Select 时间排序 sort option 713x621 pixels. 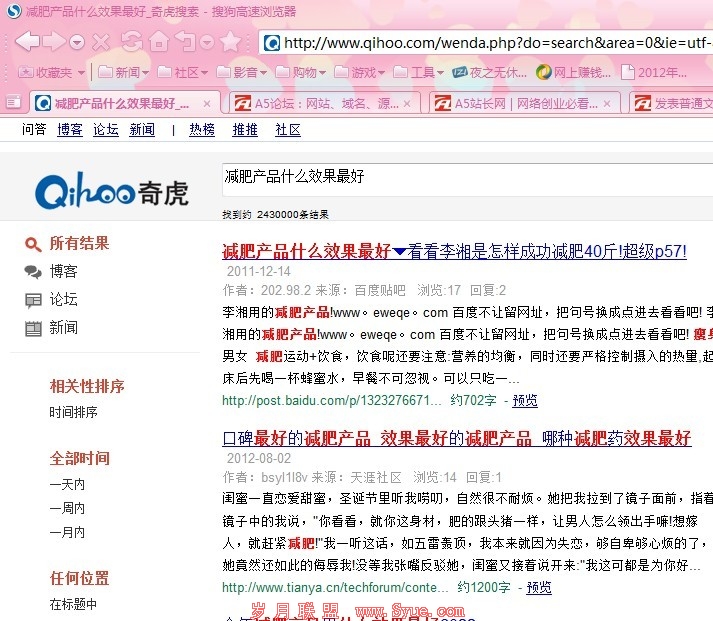pyautogui.click(x=74, y=412)
